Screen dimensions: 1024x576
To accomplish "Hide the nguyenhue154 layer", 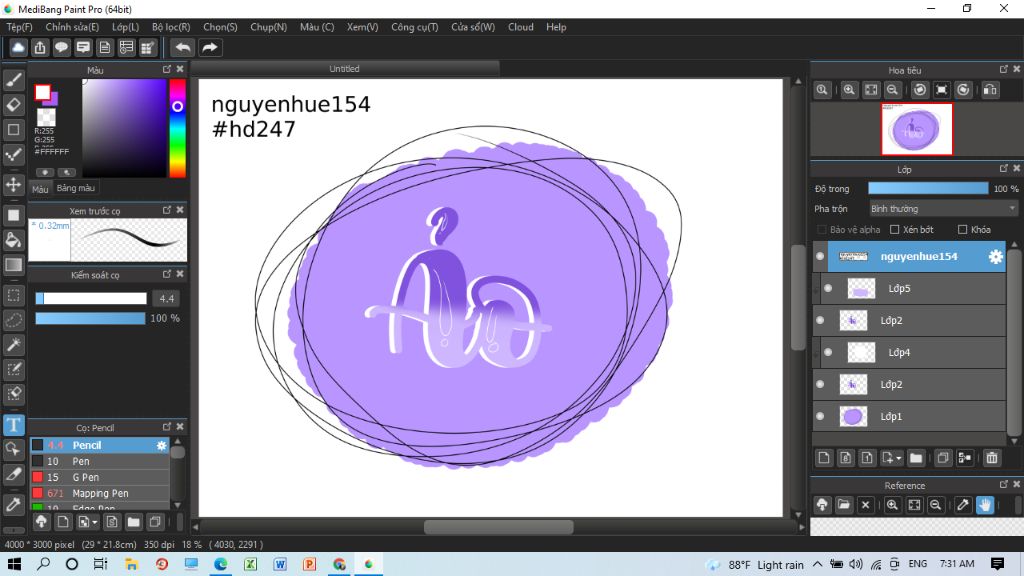I will [820, 257].
